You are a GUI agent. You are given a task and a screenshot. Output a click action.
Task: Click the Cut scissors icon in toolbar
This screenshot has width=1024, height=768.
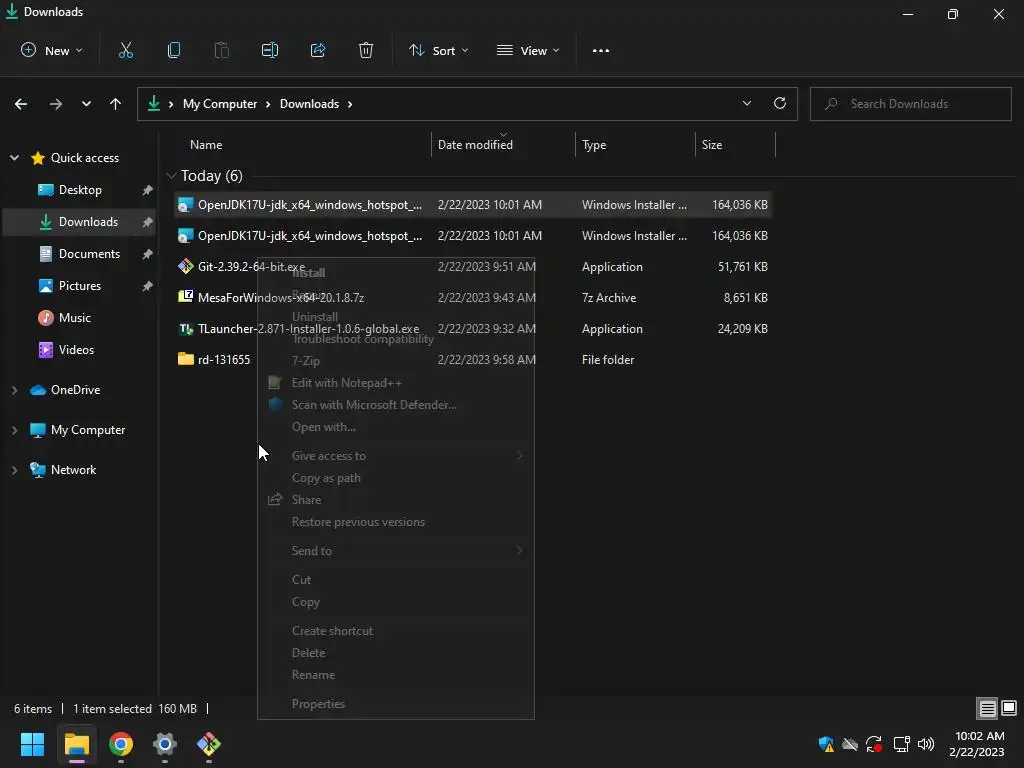click(x=125, y=50)
